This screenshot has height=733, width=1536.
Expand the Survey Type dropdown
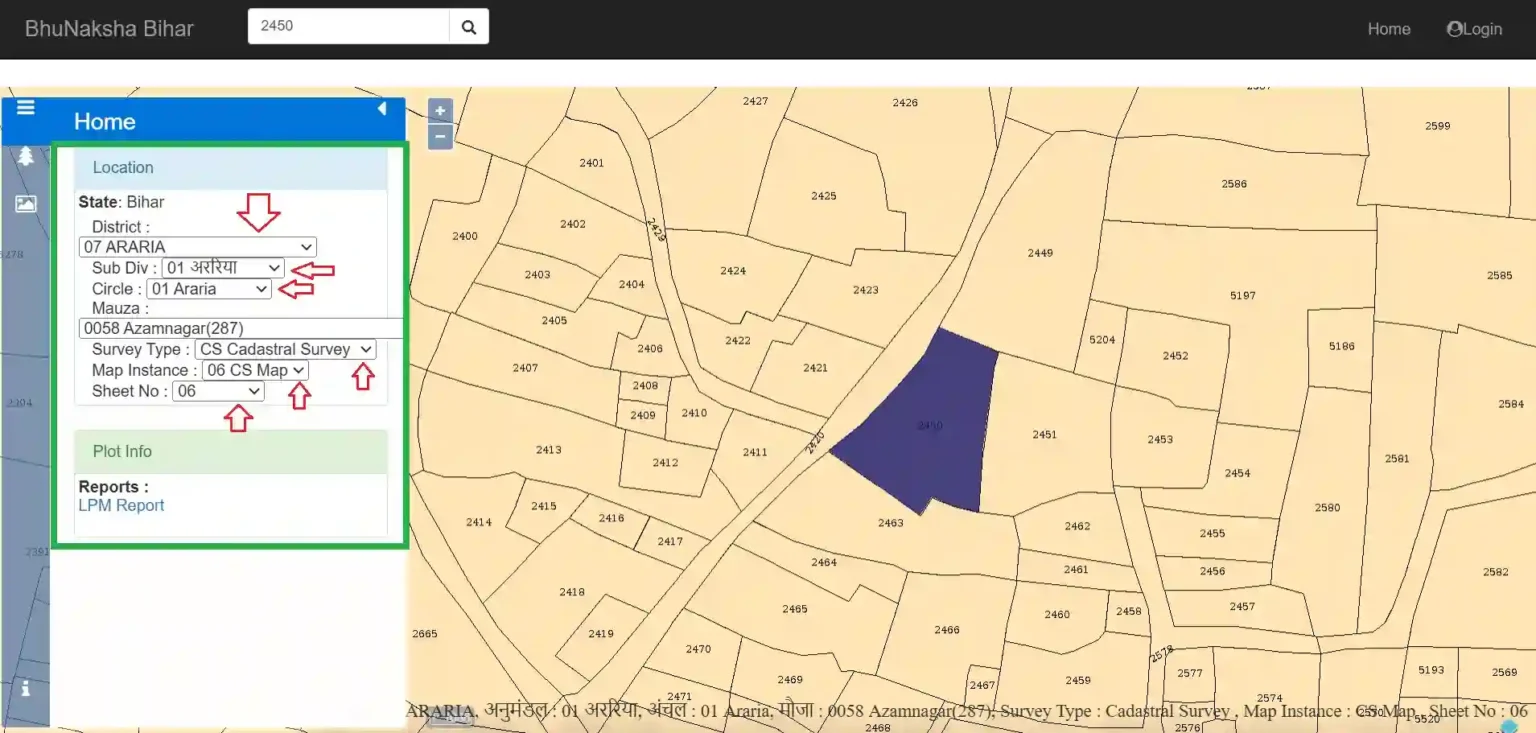tap(285, 349)
